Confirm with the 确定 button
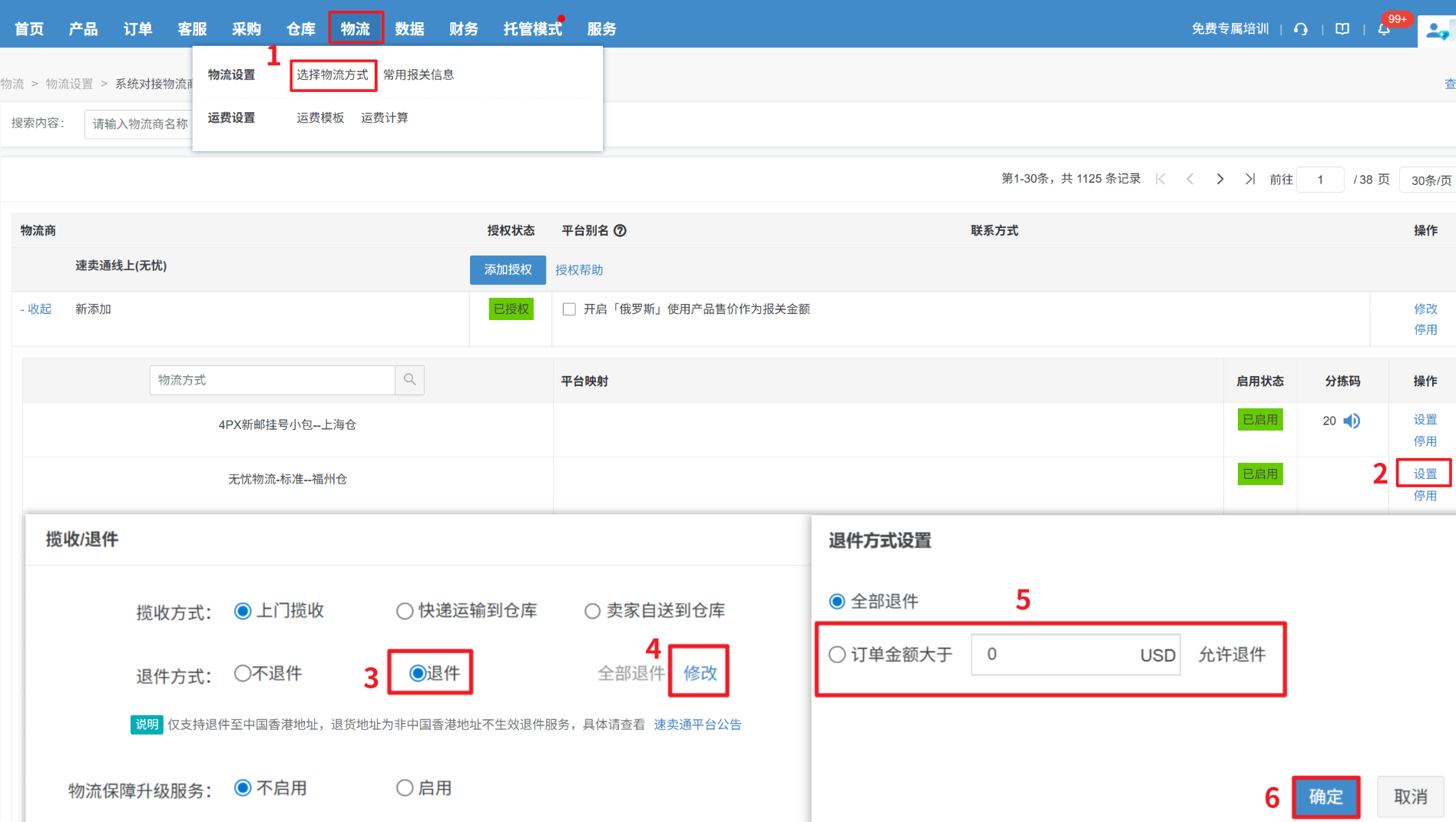The height and width of the screenshot is (822, 1456). pos(1325,797)
